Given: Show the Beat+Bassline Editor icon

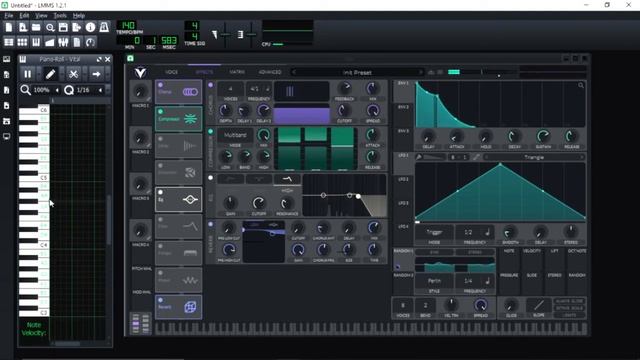Looking at the screenshot, I should click(22, 42).
